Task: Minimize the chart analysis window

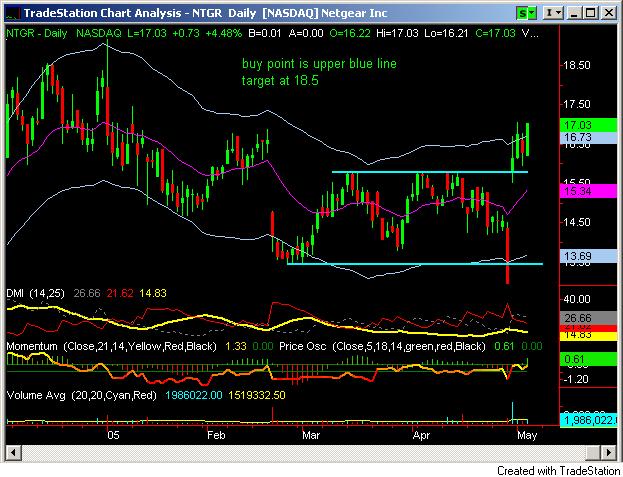Action: (x=574, y=13)
